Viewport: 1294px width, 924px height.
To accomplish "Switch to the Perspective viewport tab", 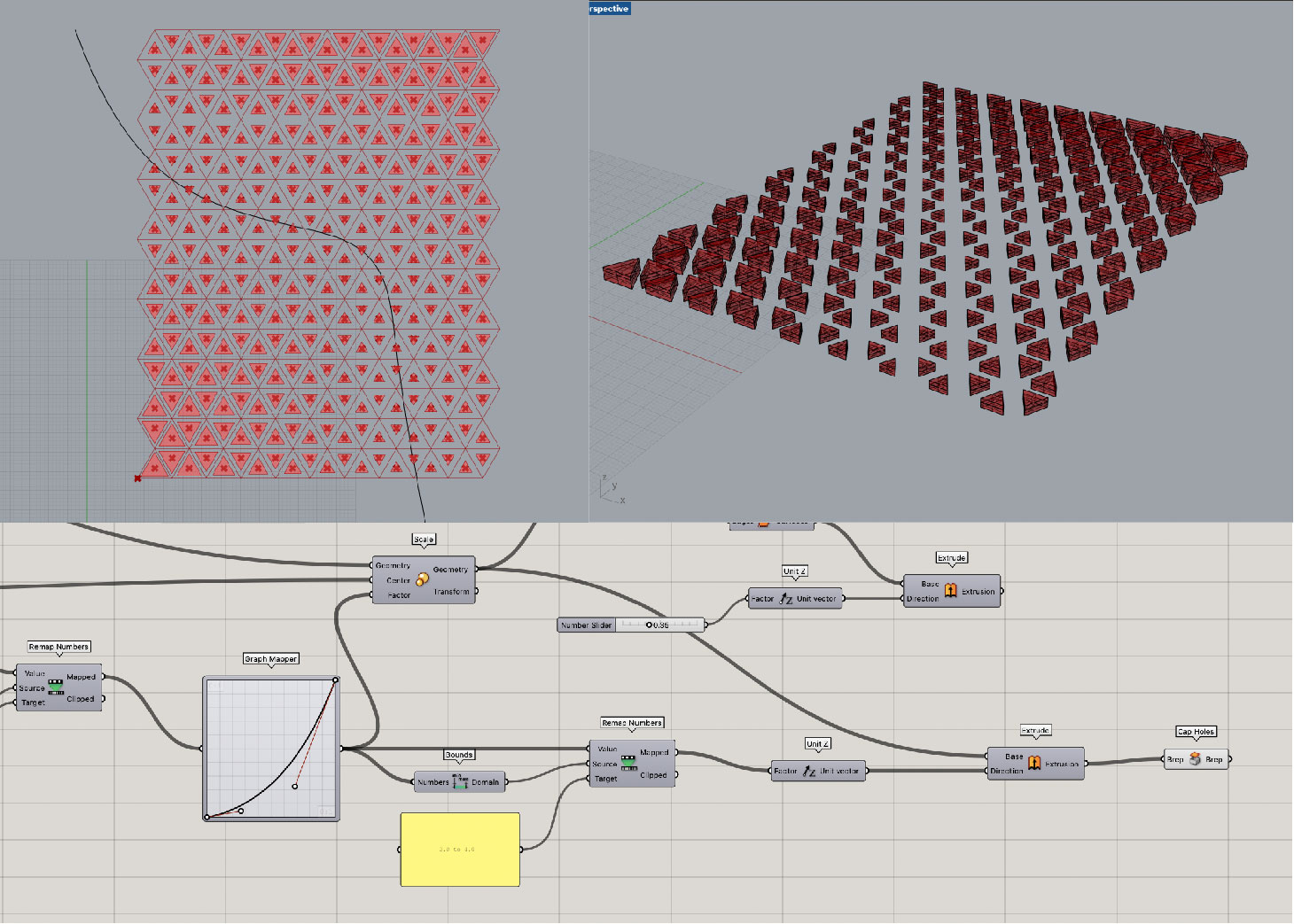I will 610,8.
